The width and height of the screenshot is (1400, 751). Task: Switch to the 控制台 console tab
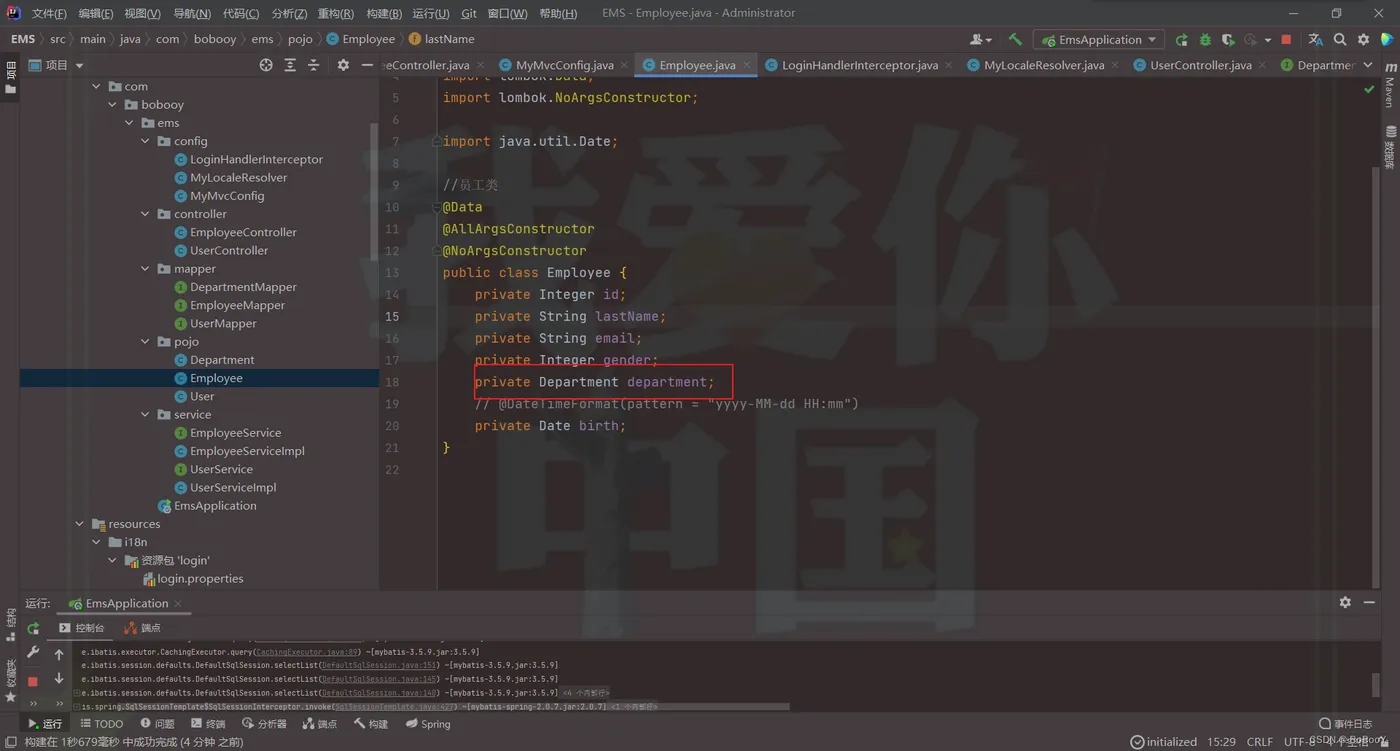click(x=81, y=628)
